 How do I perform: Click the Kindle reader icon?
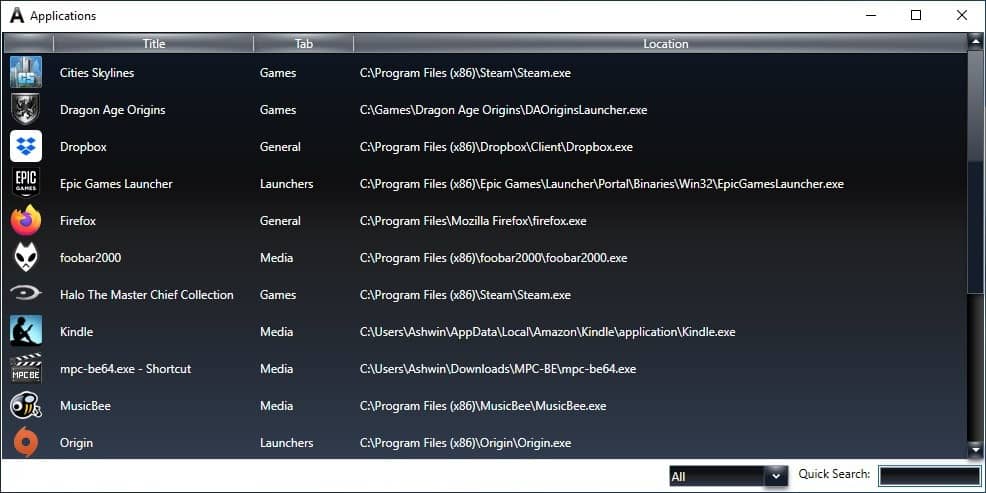[26, 331]
